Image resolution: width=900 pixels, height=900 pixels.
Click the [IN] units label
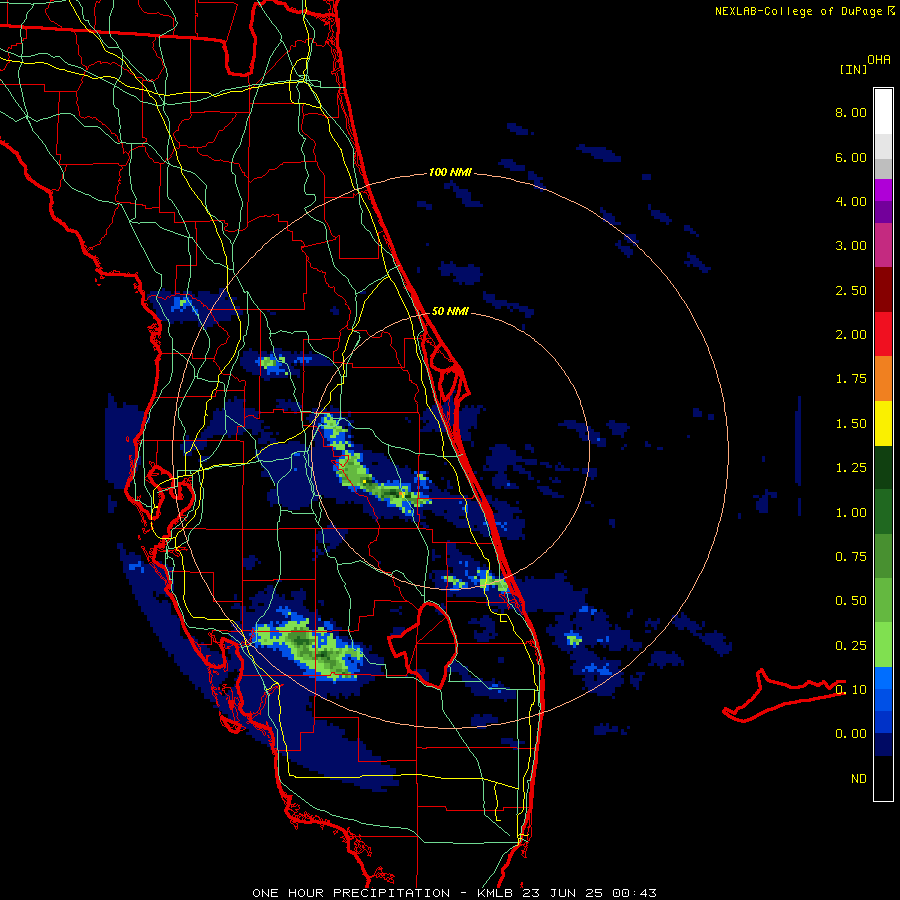[x=853, y=69]
